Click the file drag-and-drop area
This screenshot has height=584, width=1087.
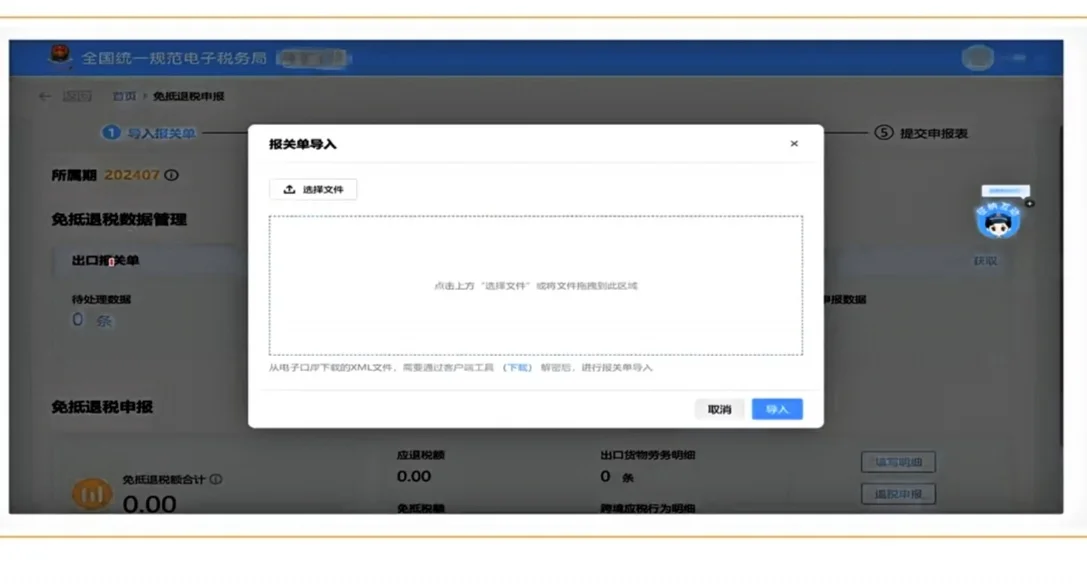[x=538, y=285]
